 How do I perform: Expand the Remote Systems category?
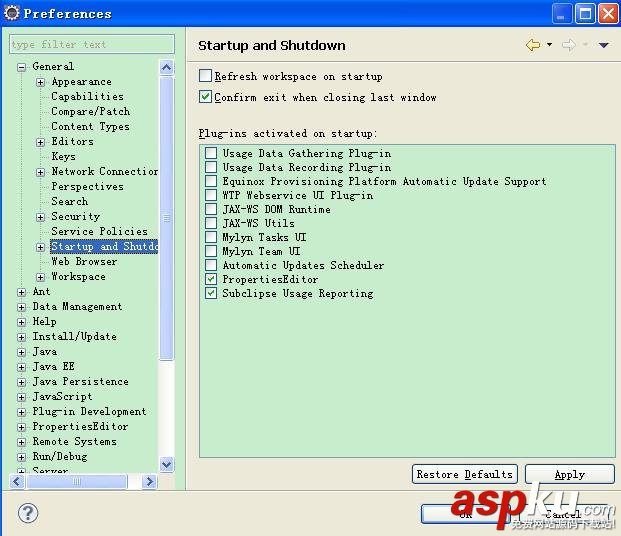pos(22,442)
